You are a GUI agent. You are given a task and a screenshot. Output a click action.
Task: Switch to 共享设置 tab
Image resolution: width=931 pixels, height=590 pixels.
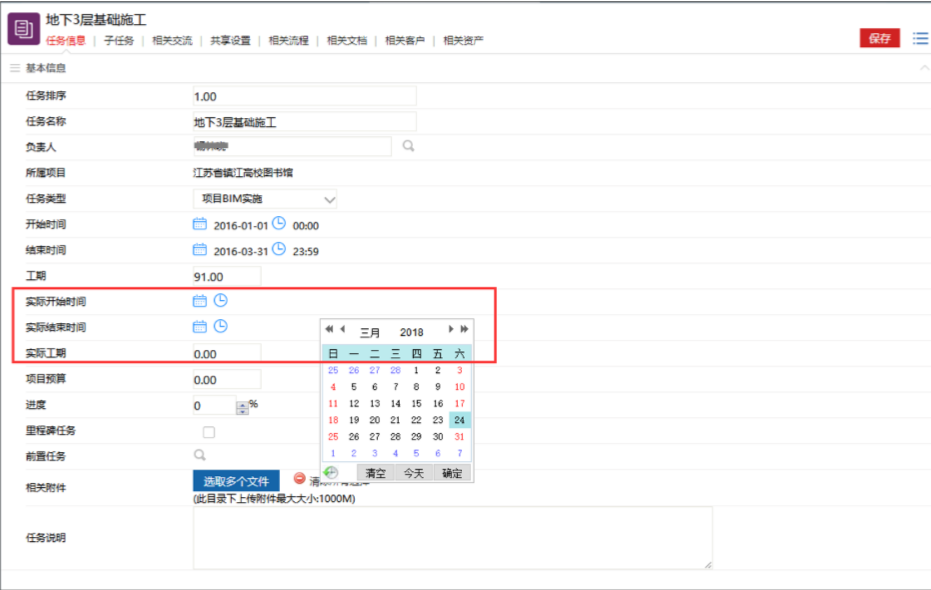pos(230,40)
